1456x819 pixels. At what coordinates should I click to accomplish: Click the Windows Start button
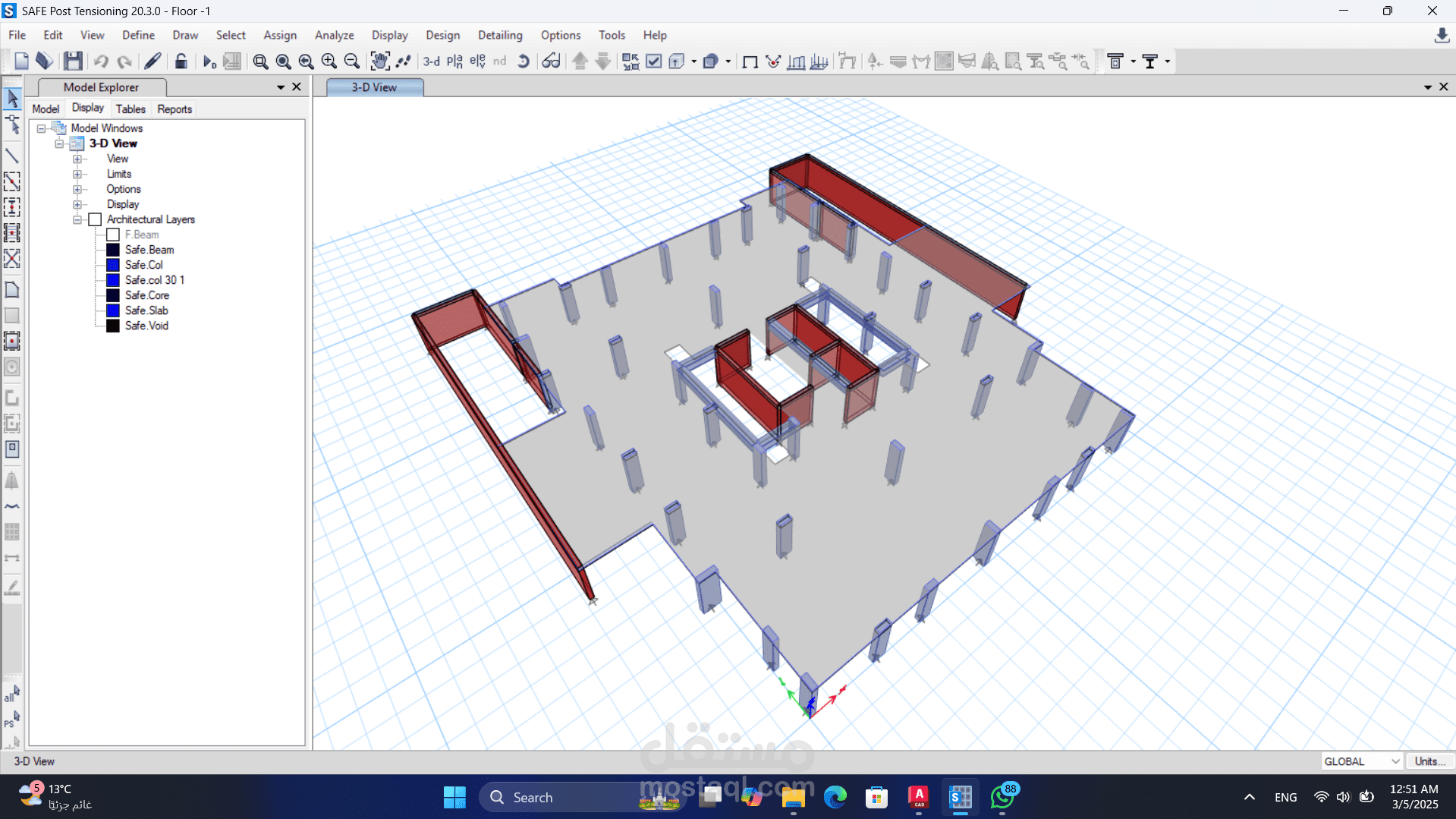coord(454,797)
